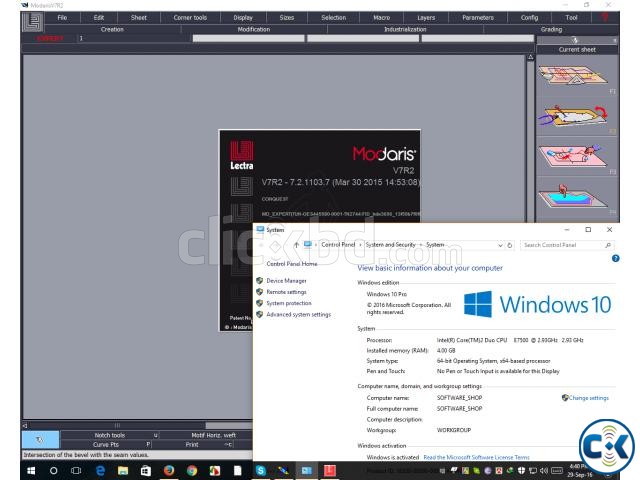Expand breadcrumb arrow after Control Panel
The height and width of the screenshot is (480, 640).
(360, 245)
